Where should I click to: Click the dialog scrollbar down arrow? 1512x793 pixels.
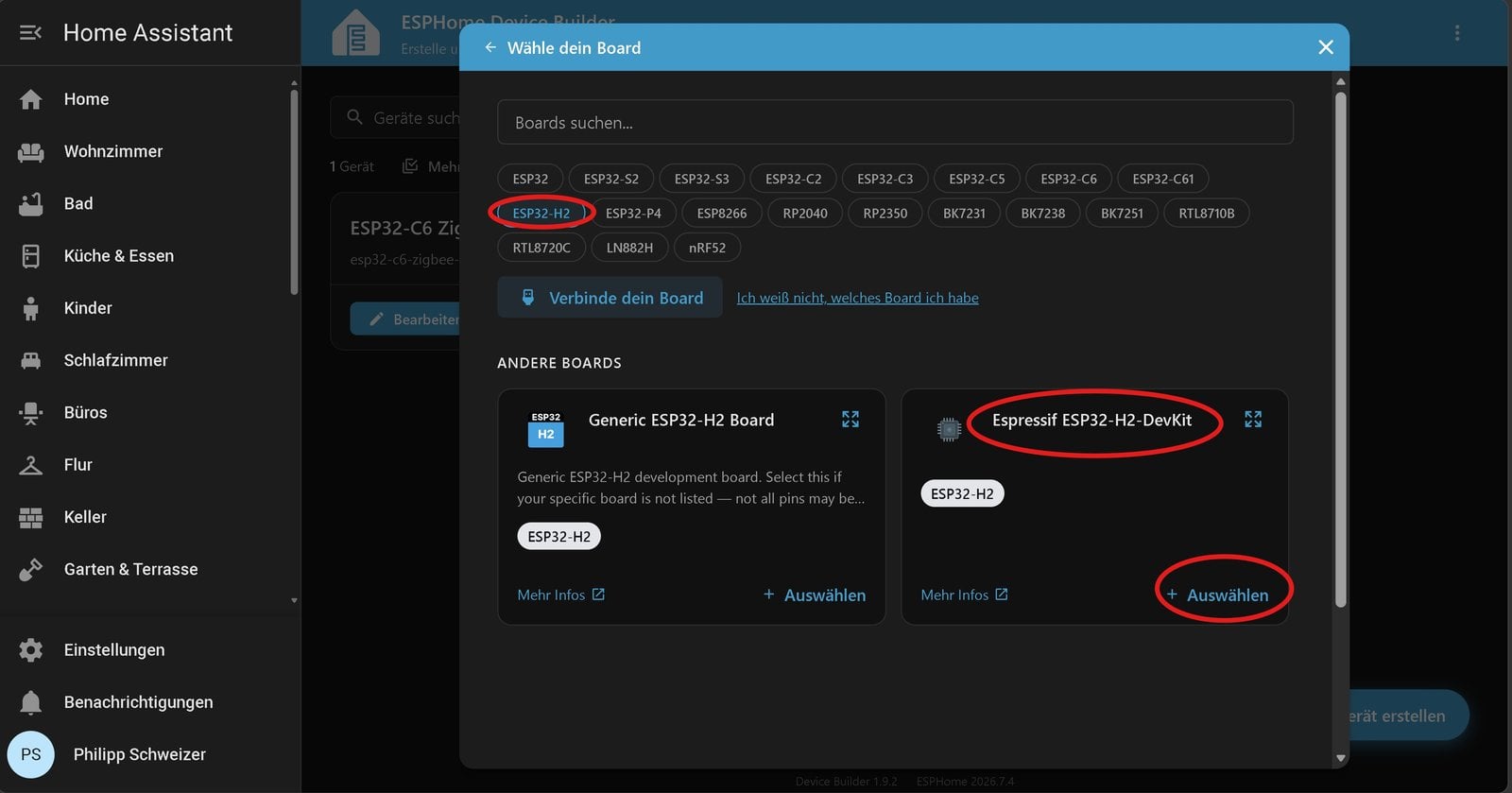tap(1340, 758)
